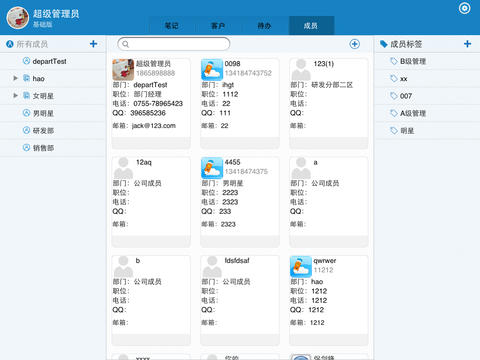Select the departTest department
This screenshot has height=360, width=480.
pos(52,61)
